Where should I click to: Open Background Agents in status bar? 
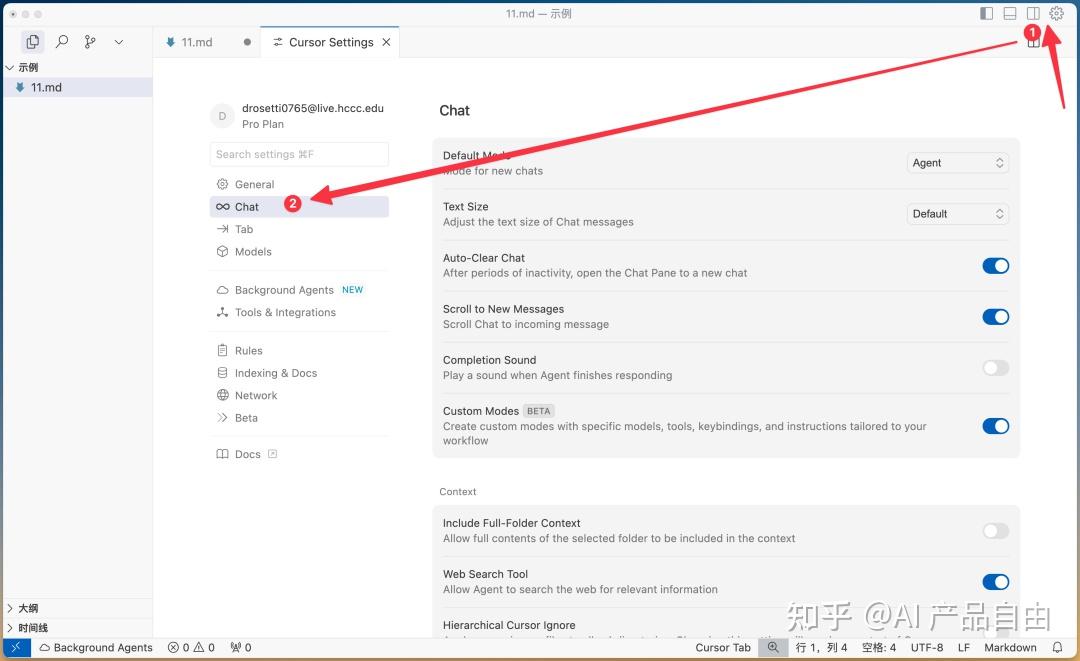(x=96, y=647)
